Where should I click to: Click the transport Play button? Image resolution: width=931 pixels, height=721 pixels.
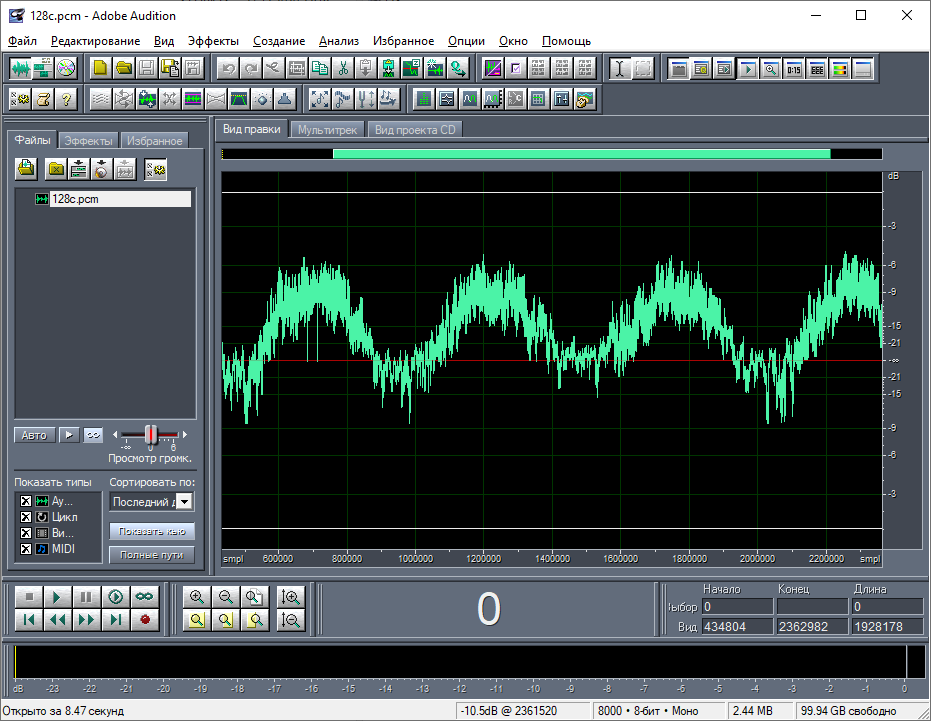[57, 597]
